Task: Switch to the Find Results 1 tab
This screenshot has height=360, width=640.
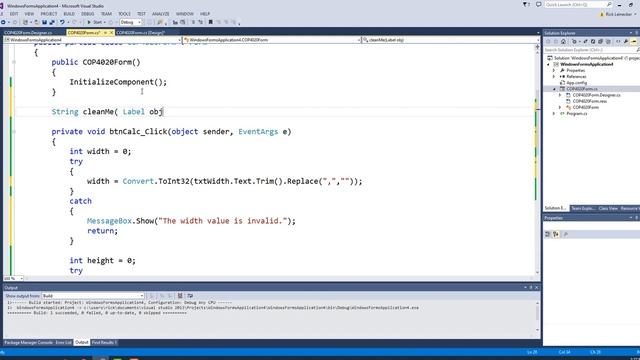Action: pos(104,342)
